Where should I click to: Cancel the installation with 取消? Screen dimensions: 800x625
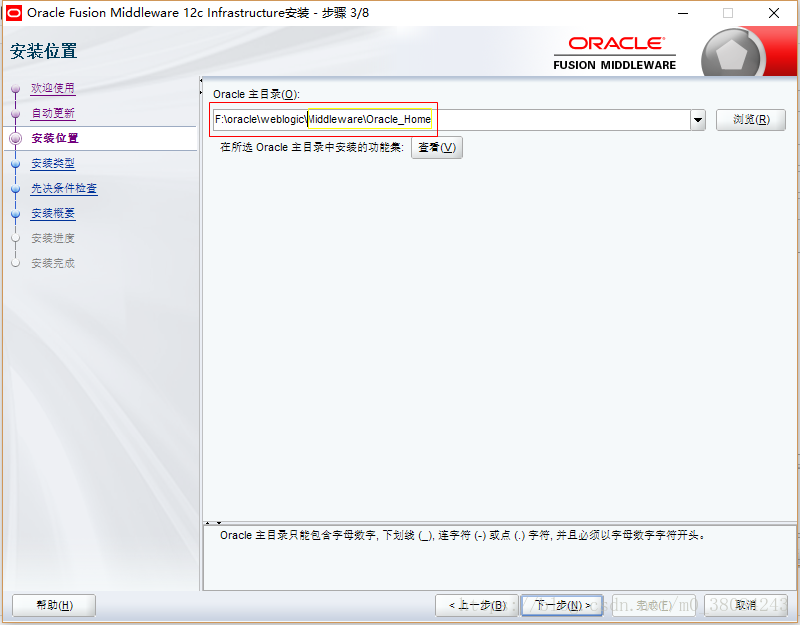[x=745, y=606]
